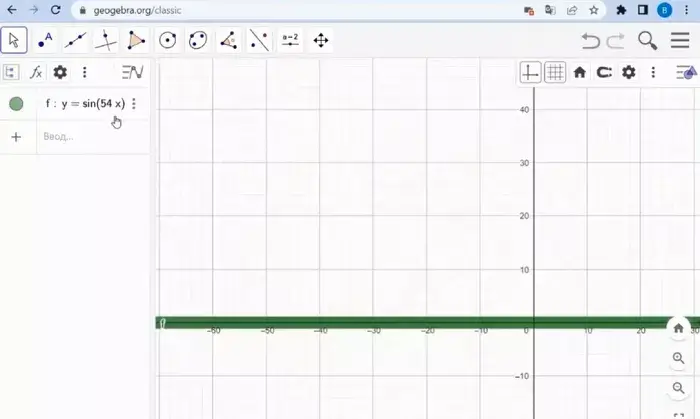Click the green sine graph band
This screenshot has height=419, width=700.
pyautogui.click(x=411, y=323)
